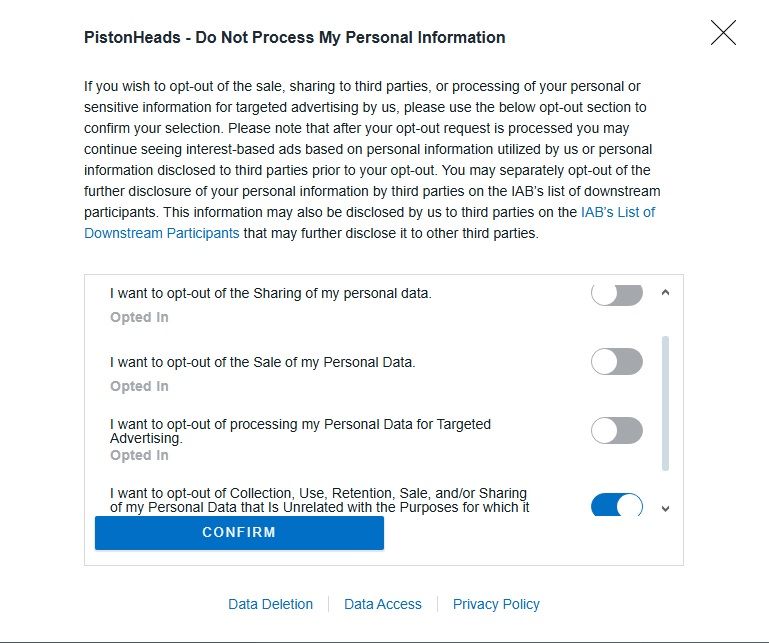The height and width of the screenshot is (643, 769).
Task: Click 'Opted In' status under Sharing option
Action: (139, 317)
